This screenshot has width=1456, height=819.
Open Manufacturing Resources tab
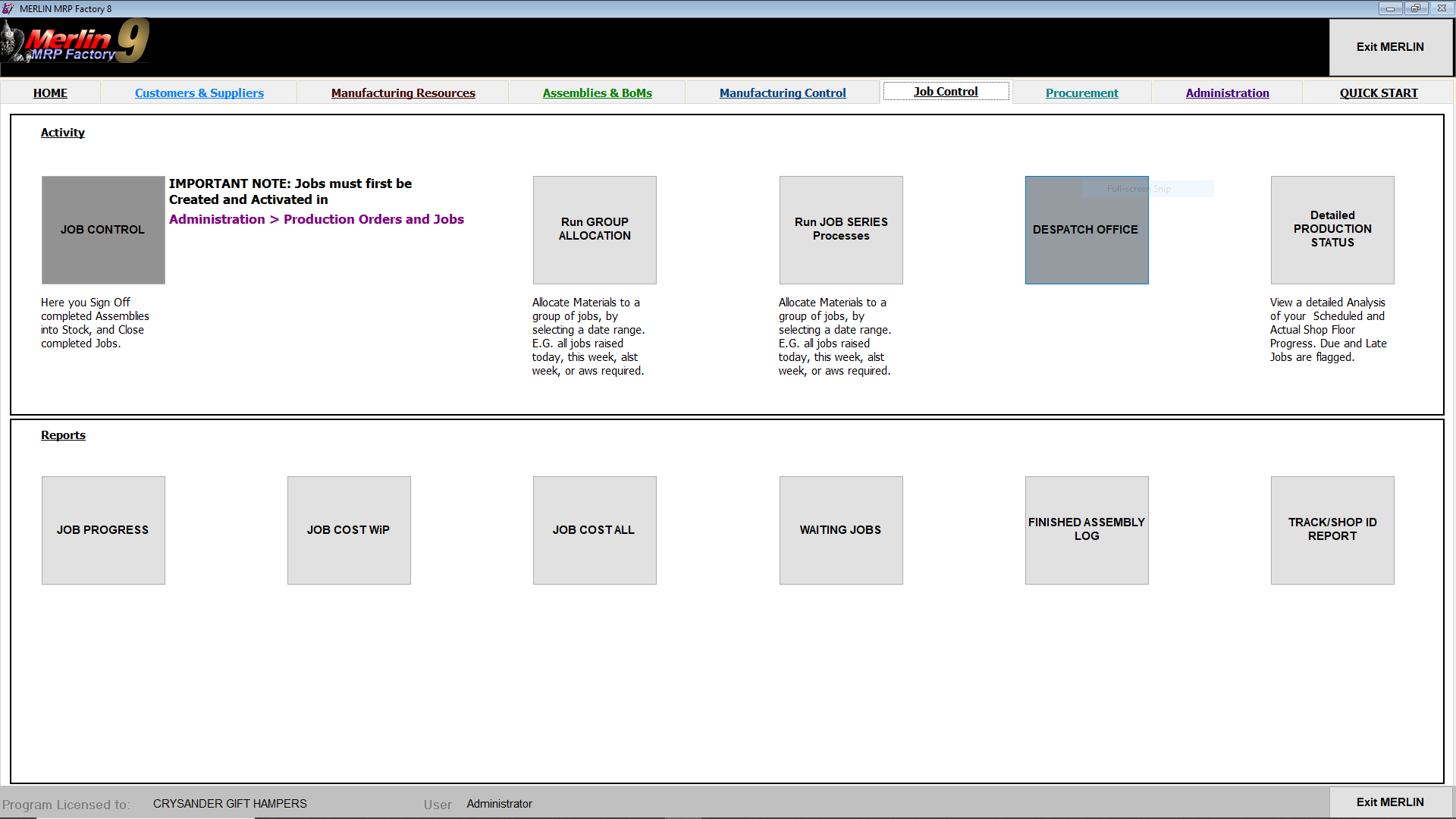coord(403,93)
